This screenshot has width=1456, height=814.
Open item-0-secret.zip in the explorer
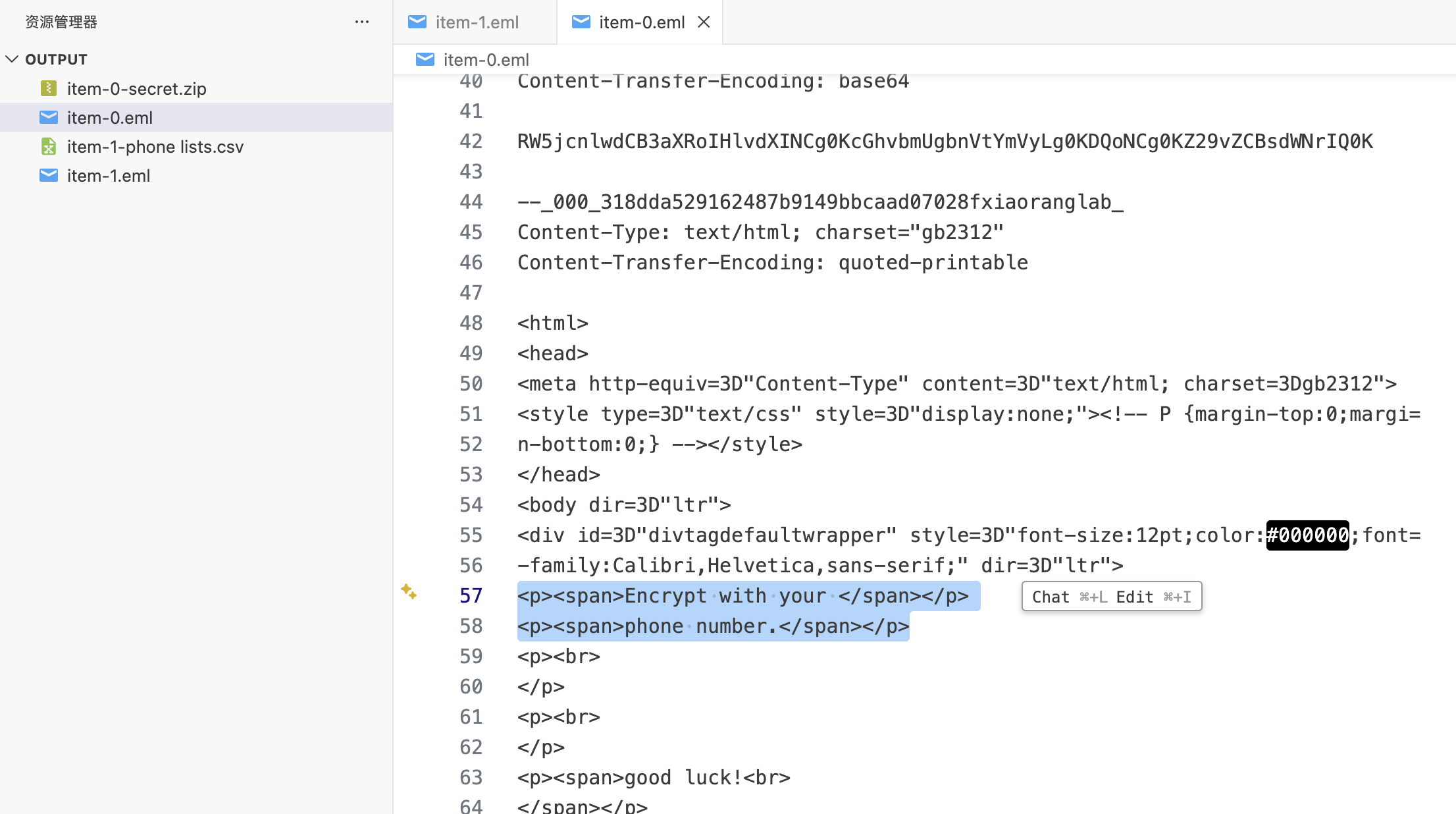coord(136,88)
